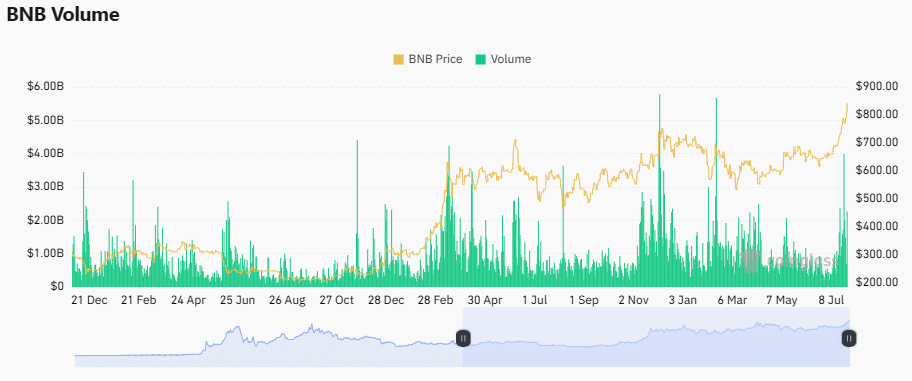Click the $400.00 price axis label
The image size is (912, 381).
[x=877, y=226]
